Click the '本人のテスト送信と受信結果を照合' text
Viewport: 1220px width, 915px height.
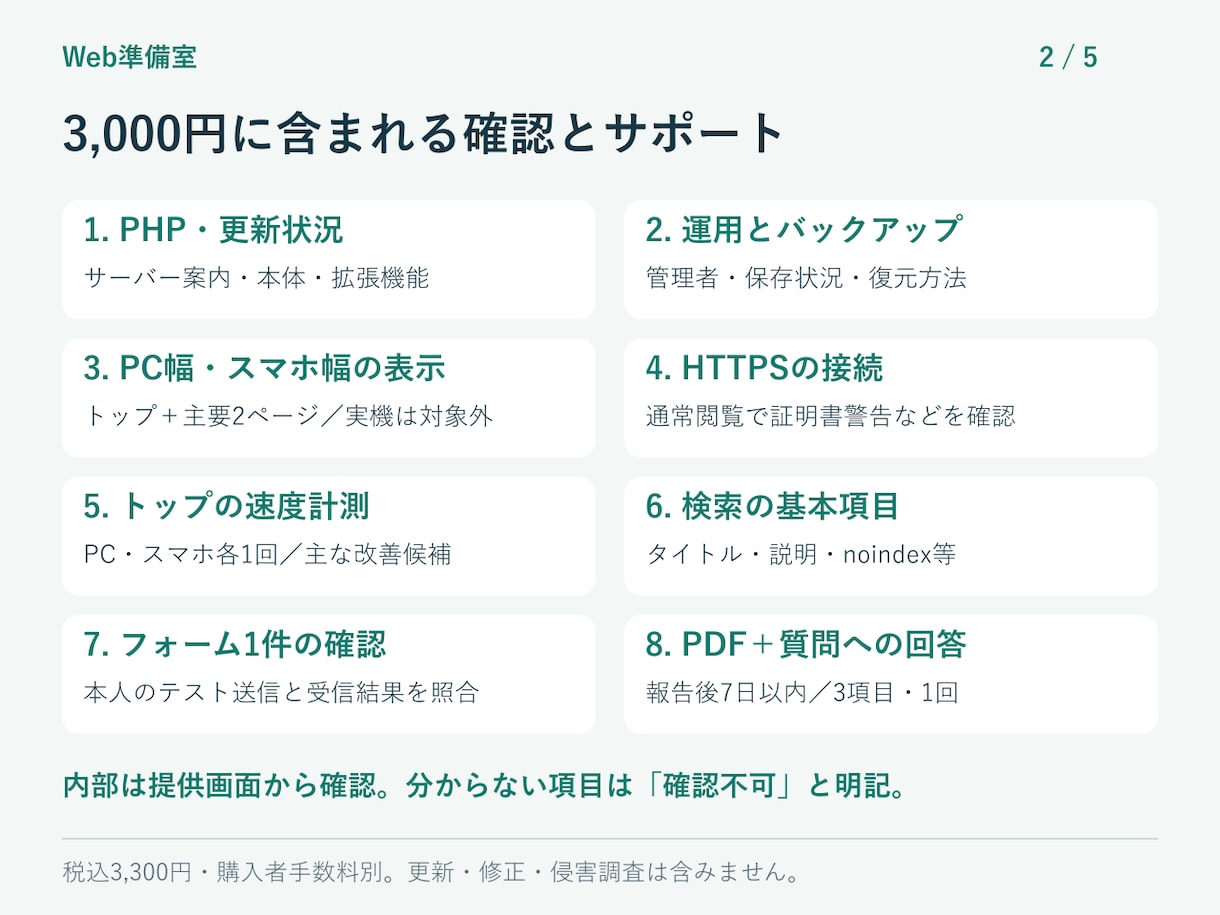[x=281, y=692]
